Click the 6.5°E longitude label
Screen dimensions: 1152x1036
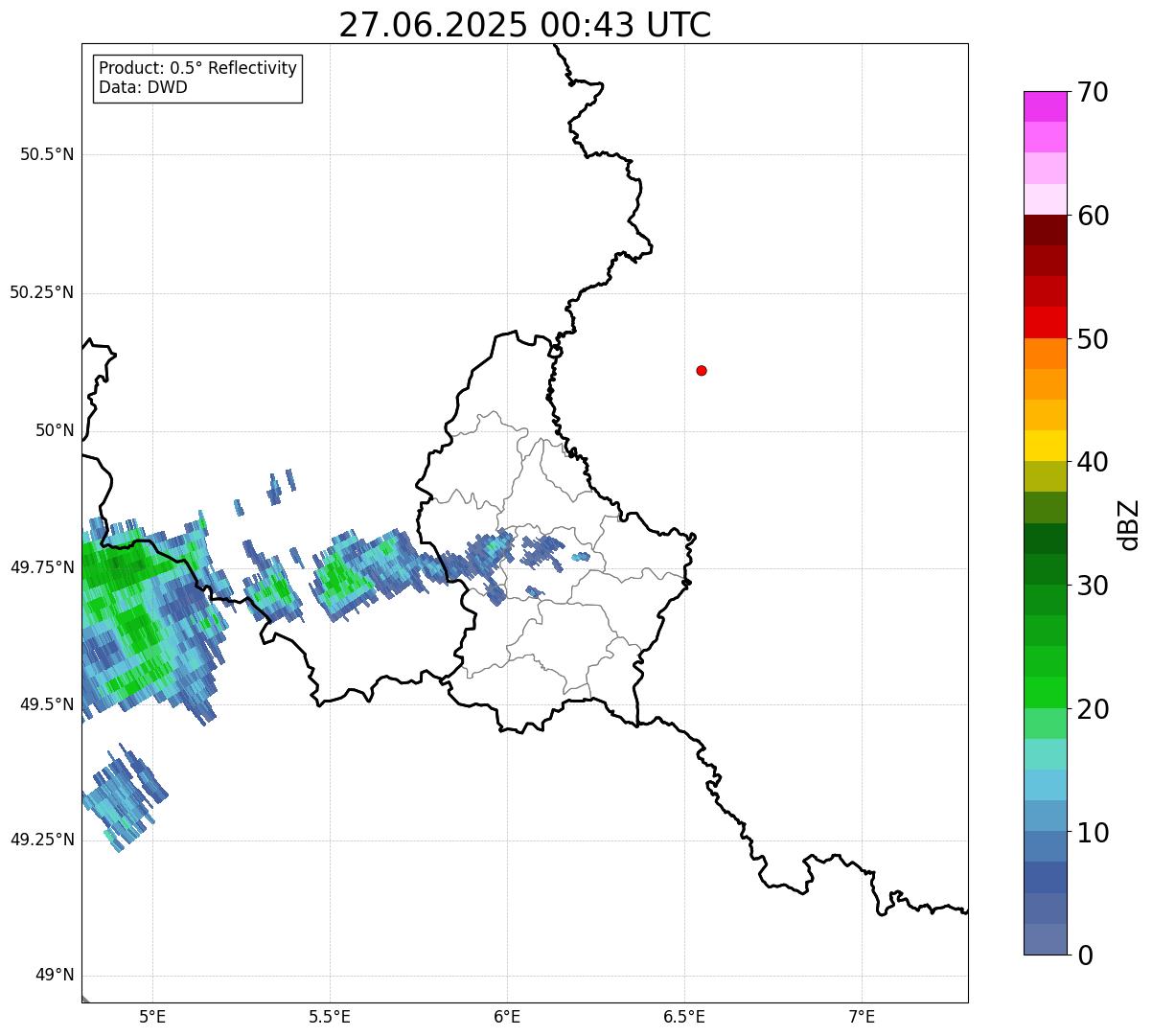(x=684, y=1017)
